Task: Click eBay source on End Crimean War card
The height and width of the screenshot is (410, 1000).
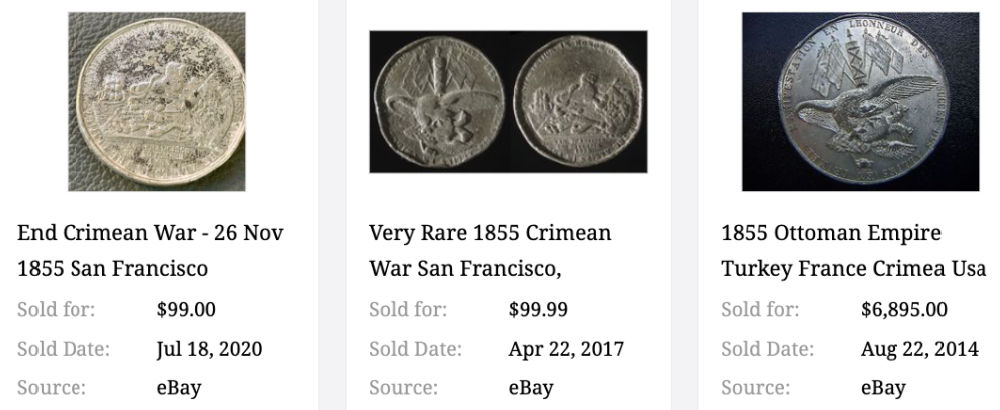Action: (x=179, y=388)
